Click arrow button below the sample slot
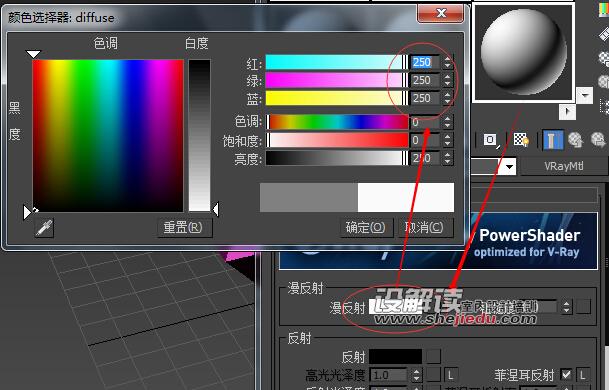Screen dimensions: 609x390 click(x=567, y=112)
